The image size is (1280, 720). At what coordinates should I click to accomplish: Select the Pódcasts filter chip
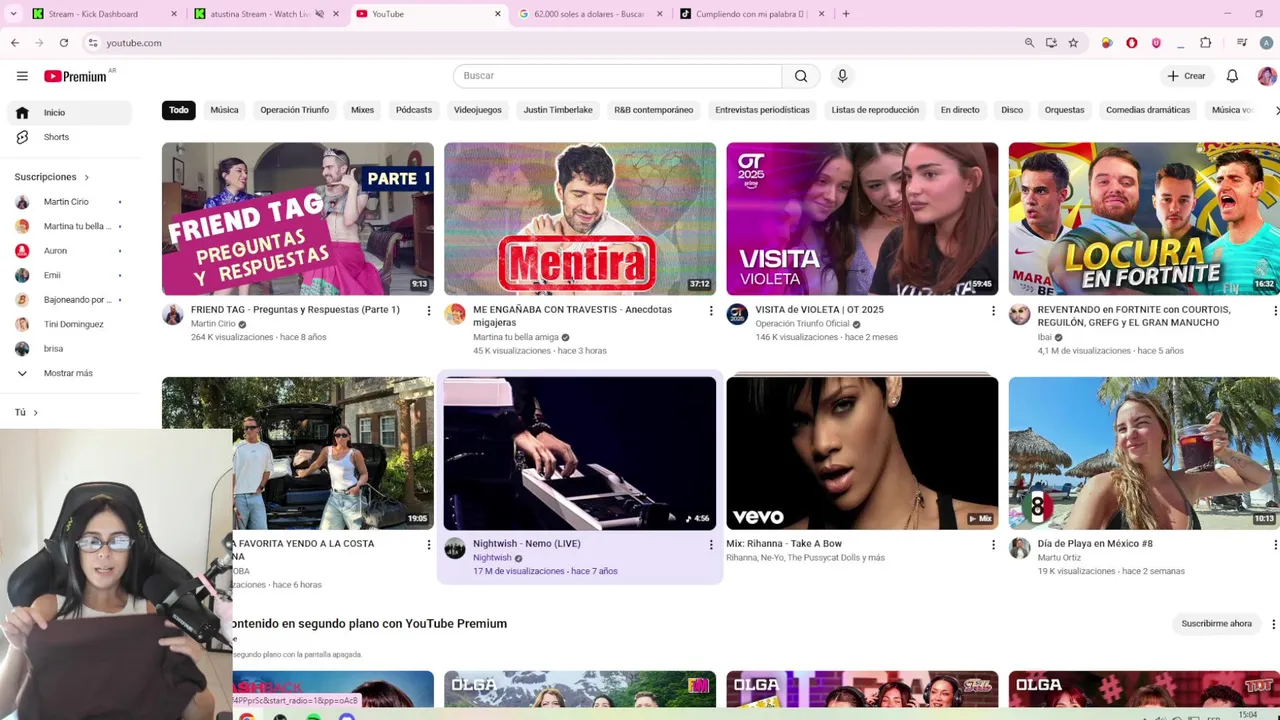pos(413,110)
